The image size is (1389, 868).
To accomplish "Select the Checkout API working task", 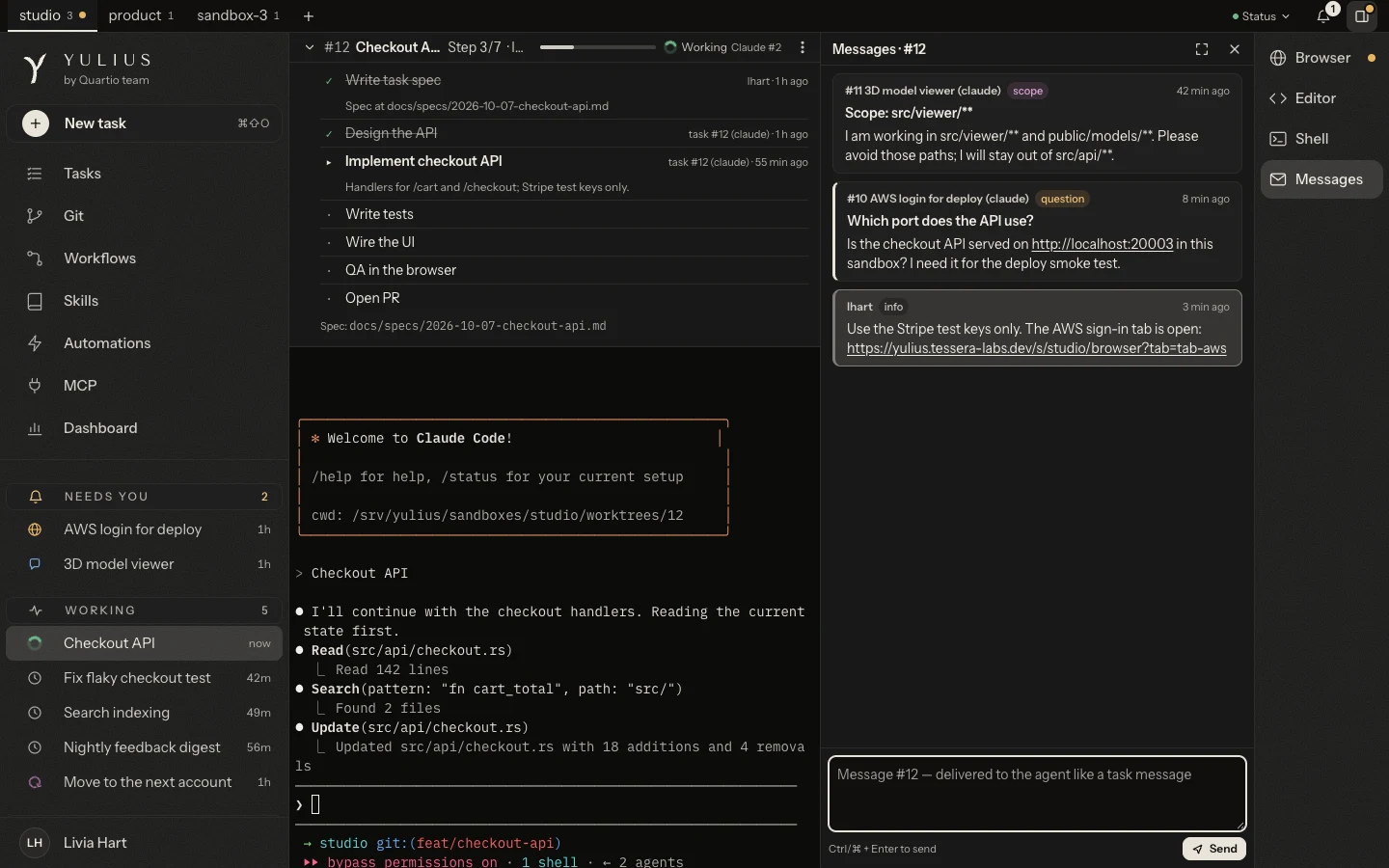I will 145,643.
